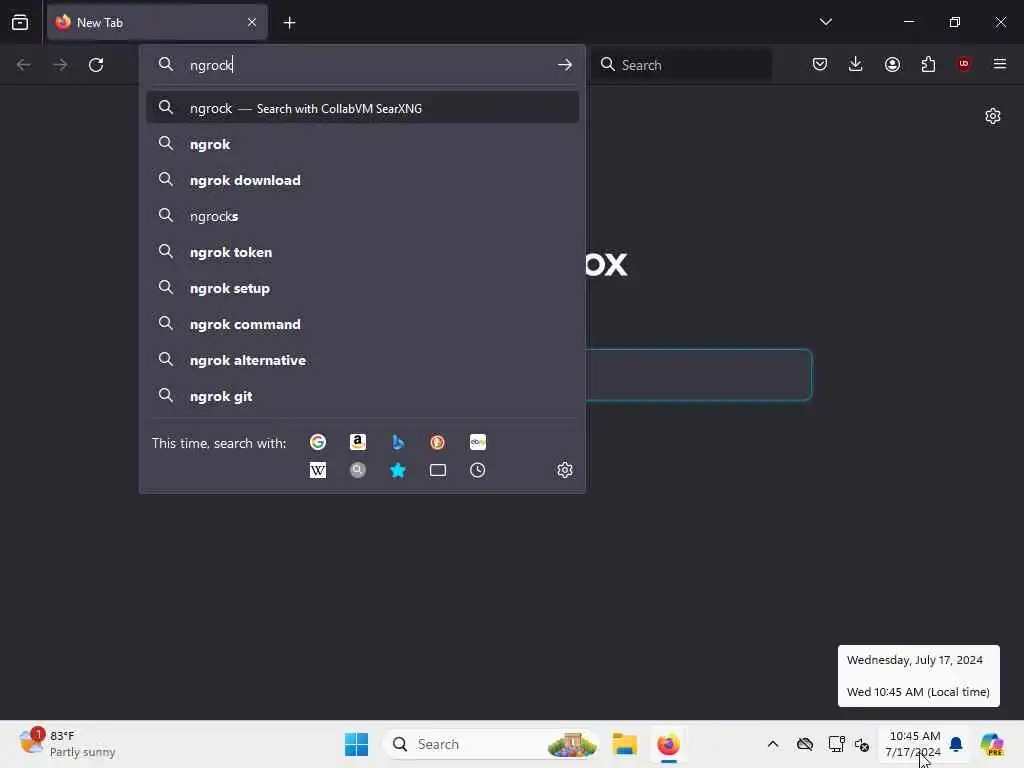List all tabs dropdown arrow
The width and height of the screenshot is (1024, 768).
coord(825,22)
